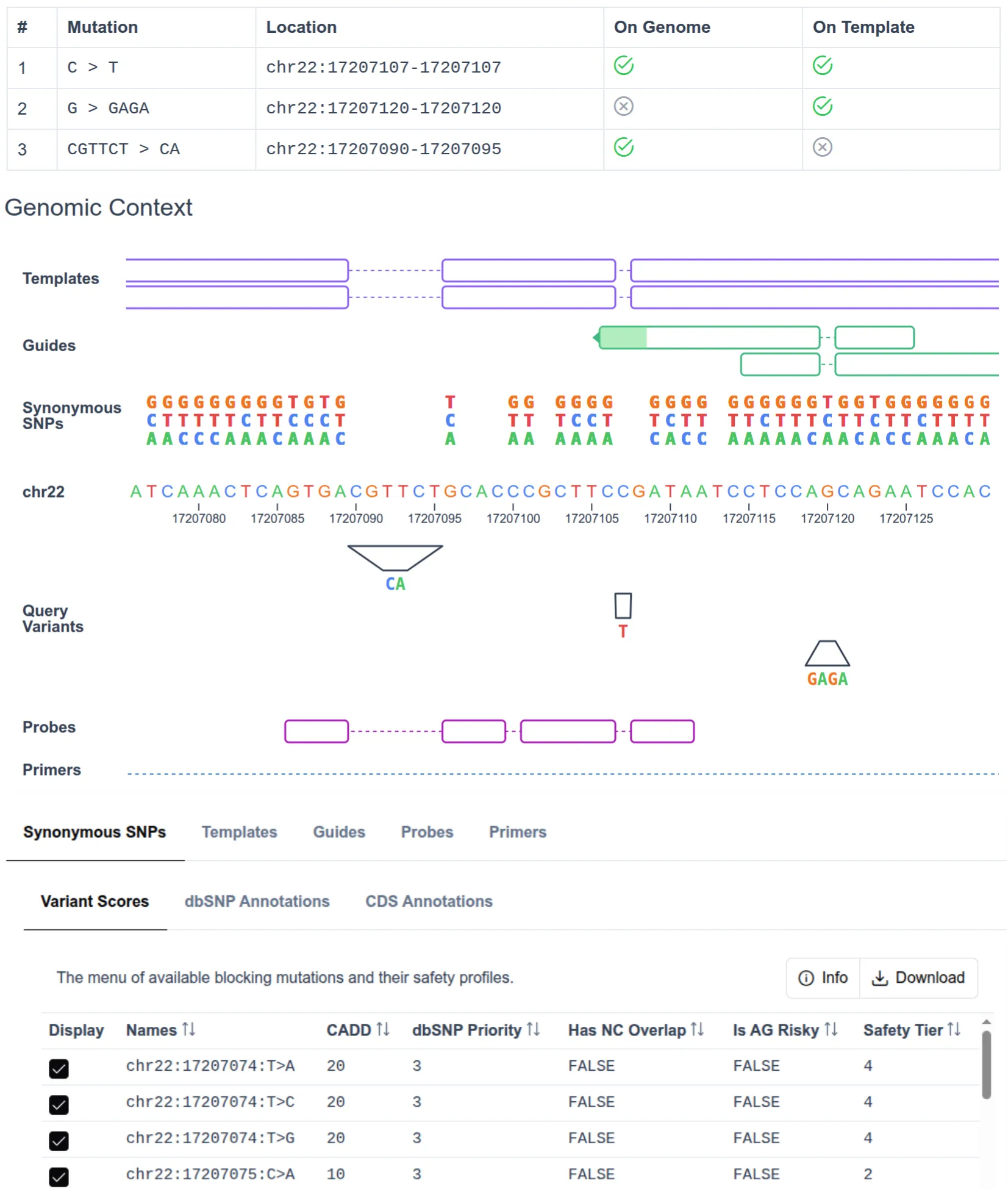This screenshot has height=1189, width=1008.
Task: Uncheck display for chr22:17207074:T>A
Action: [59, 1068]
